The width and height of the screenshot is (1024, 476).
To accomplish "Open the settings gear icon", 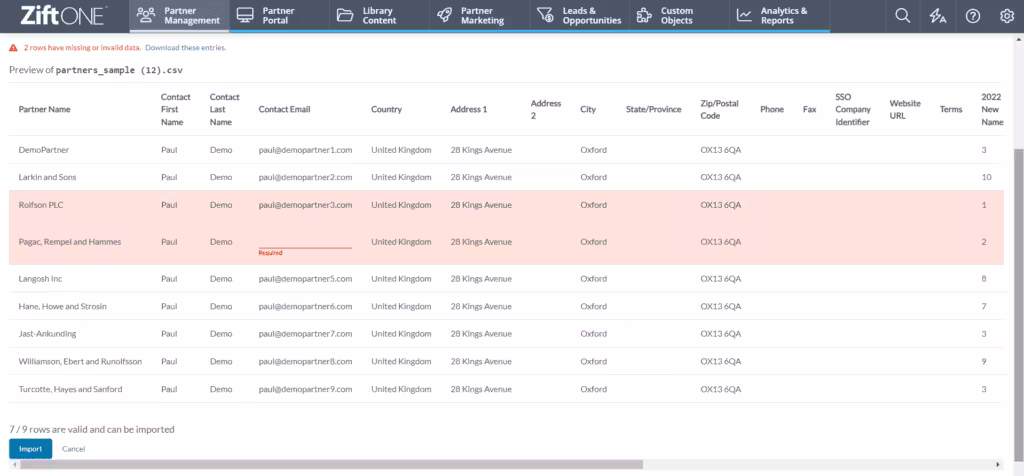I will click(x=1005, y=15).
